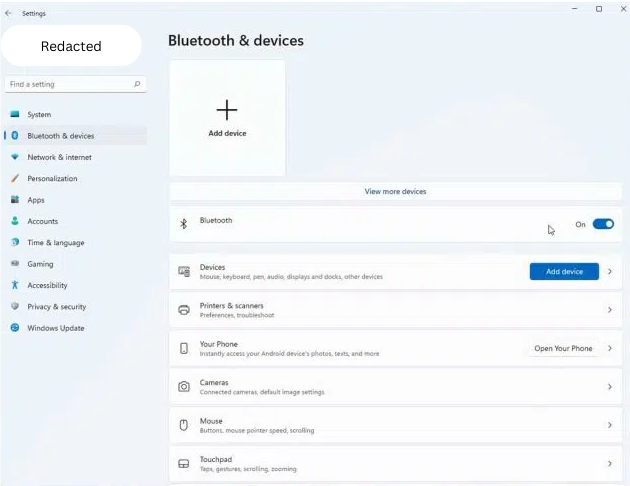
Task: Turn off the Bluetooth toggle switch
Action: click(603, 224)
